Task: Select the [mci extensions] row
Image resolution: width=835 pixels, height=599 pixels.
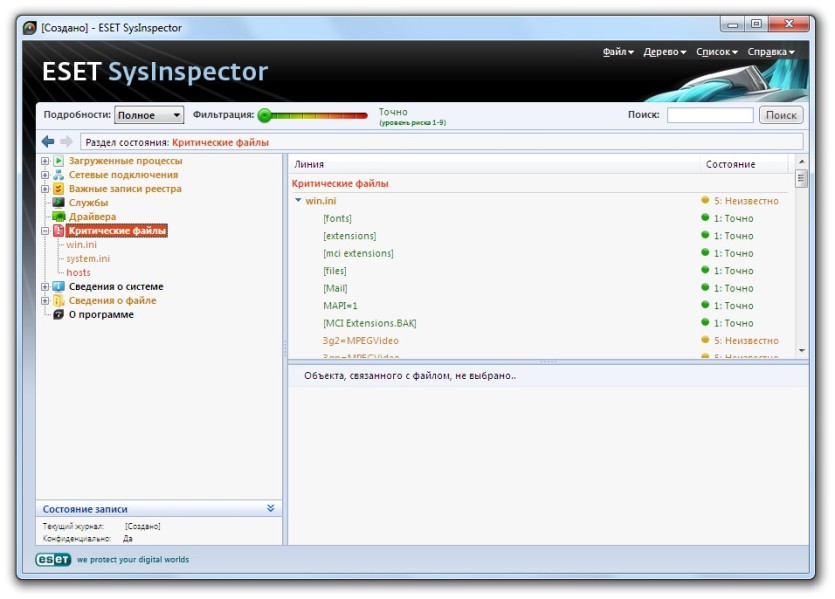Action: 538,253
